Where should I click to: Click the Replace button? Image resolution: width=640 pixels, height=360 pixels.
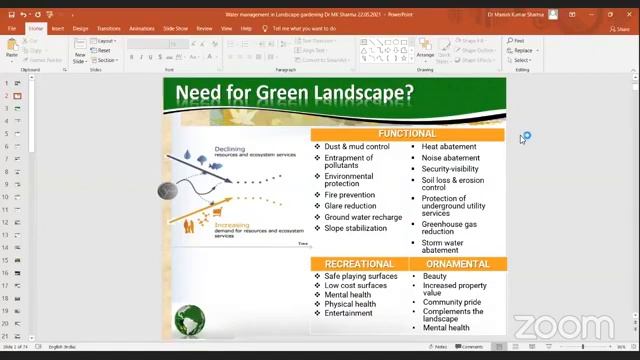click(520, 51)
